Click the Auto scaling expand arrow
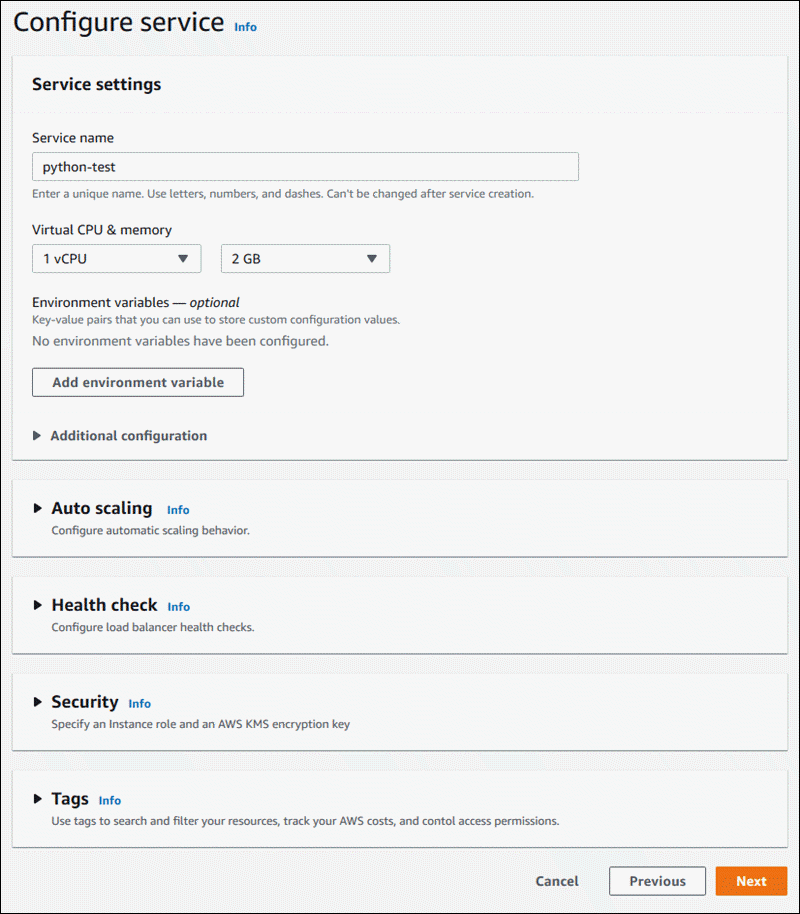This screenshot has width=800, height=914. click(x=37, y=508)
